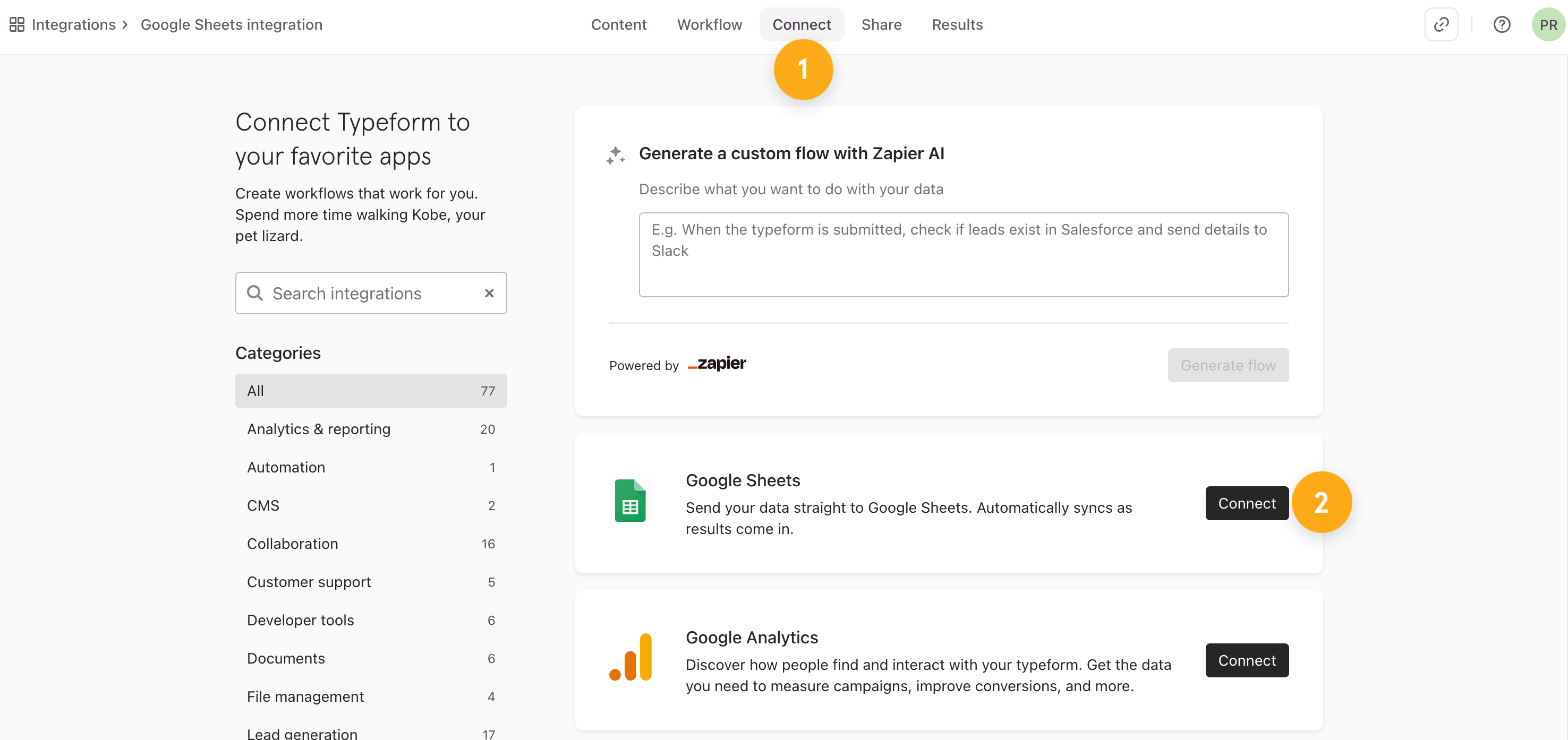Image resolution: width=1568 pixels, height=740 pixels.
Task: Click the Search integrations field
Action: point(371,292)
